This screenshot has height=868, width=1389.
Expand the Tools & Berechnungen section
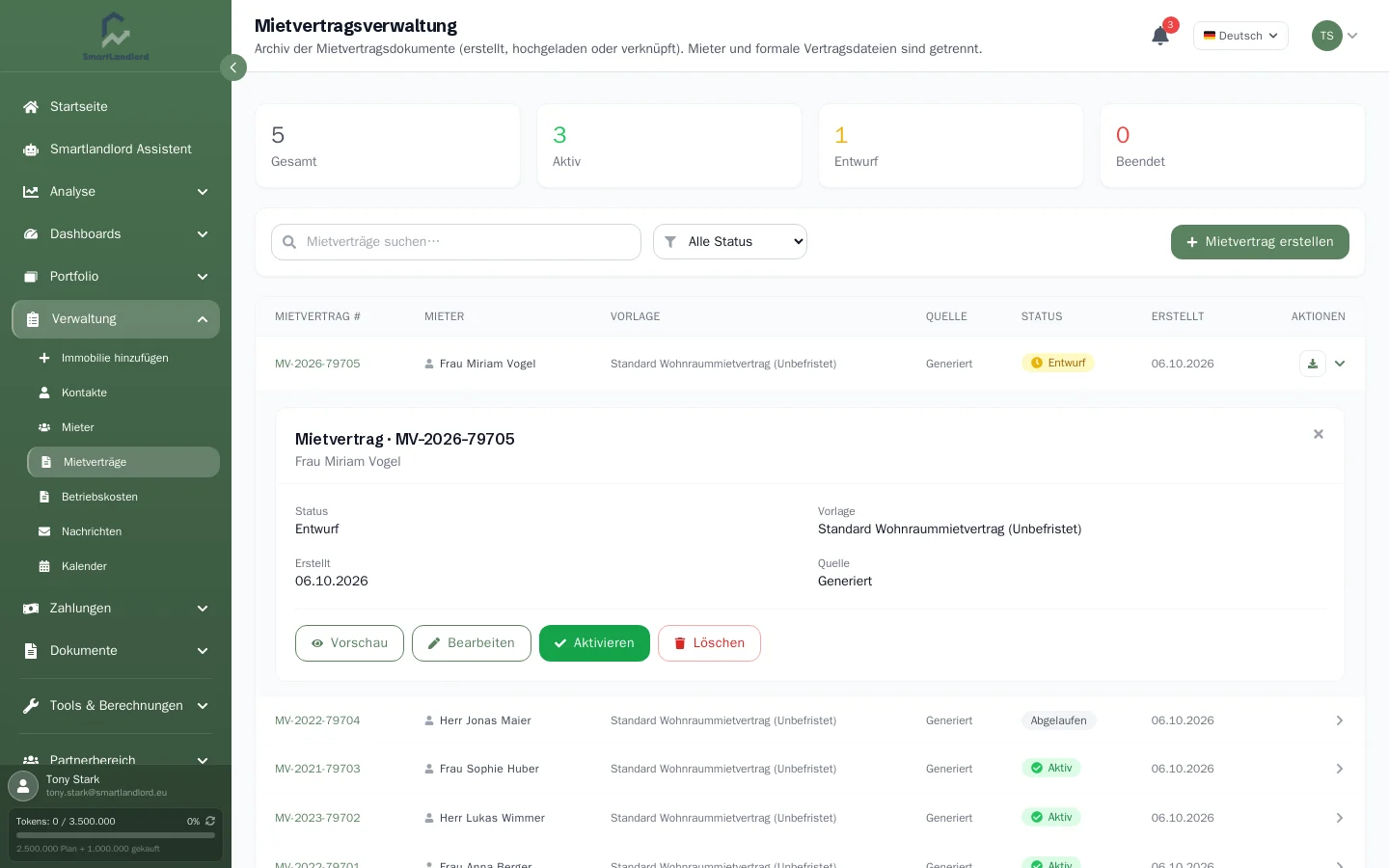[116, 706]
